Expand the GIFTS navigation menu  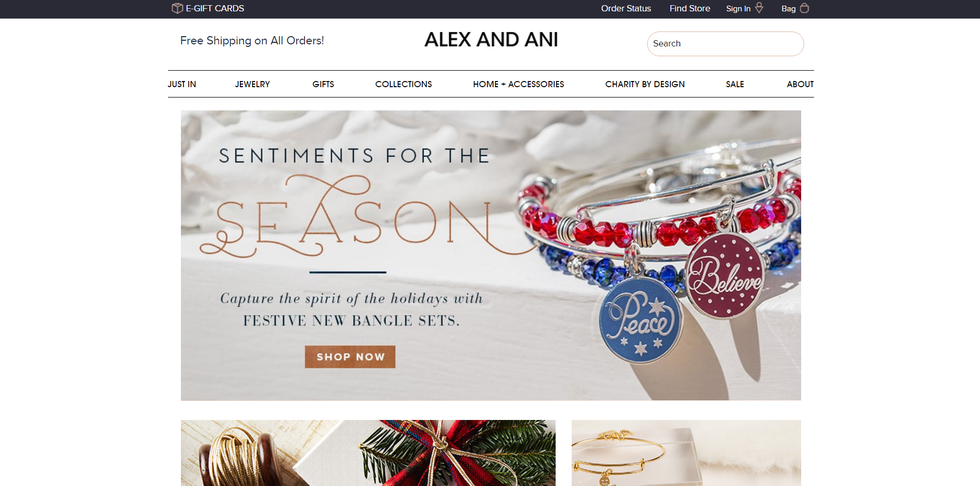pos(323,84)
